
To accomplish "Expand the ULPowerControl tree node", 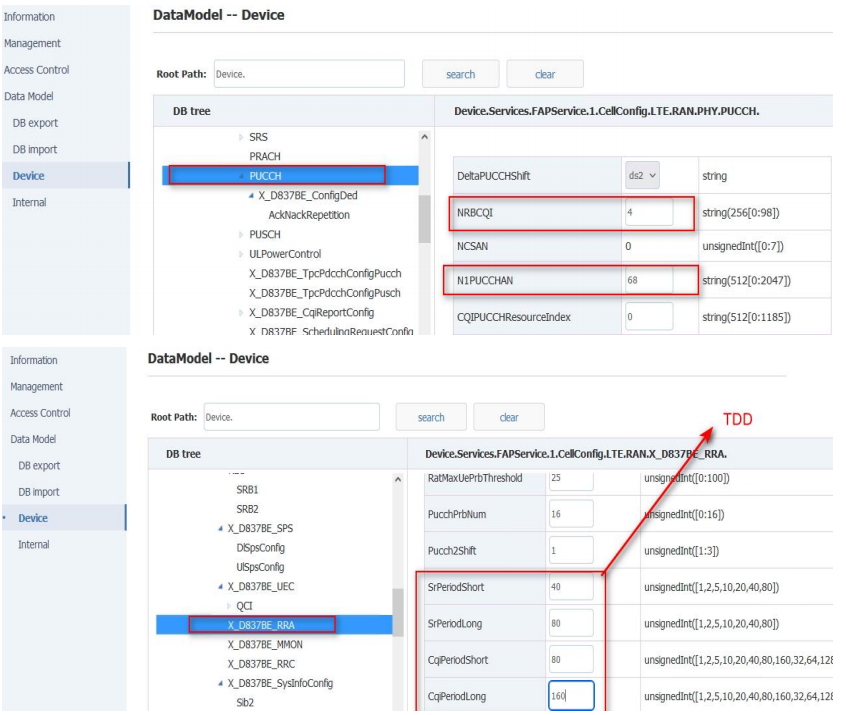I will point(240,254).
